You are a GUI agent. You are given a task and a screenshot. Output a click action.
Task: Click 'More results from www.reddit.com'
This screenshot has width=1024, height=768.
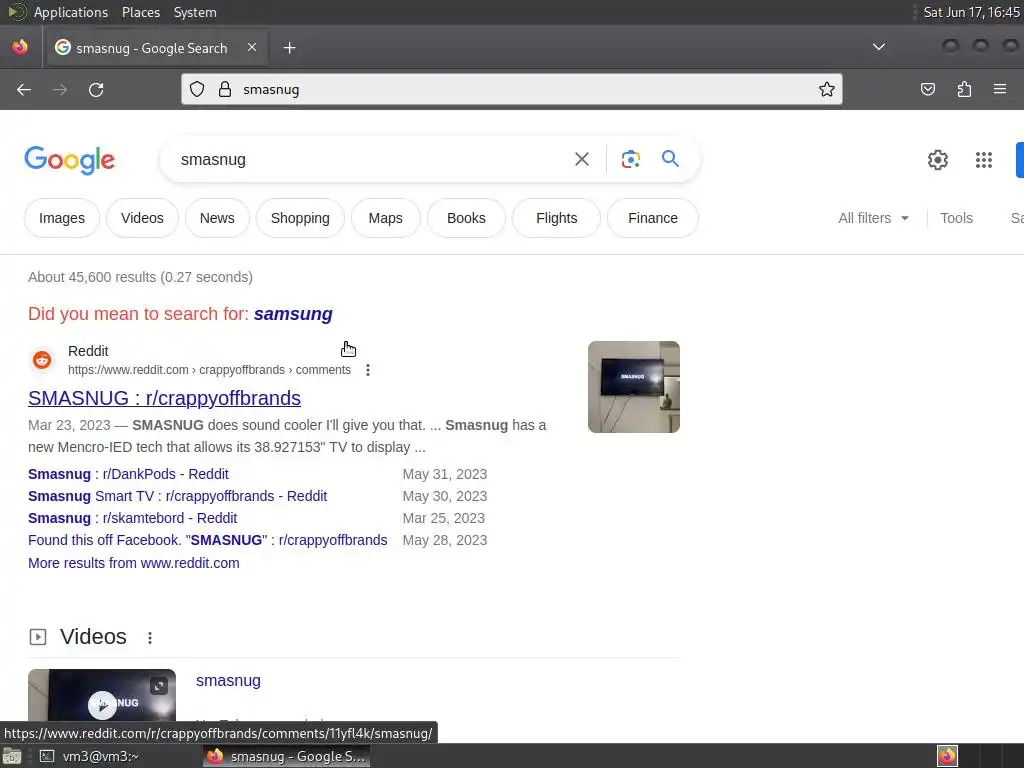click(134, 563)
